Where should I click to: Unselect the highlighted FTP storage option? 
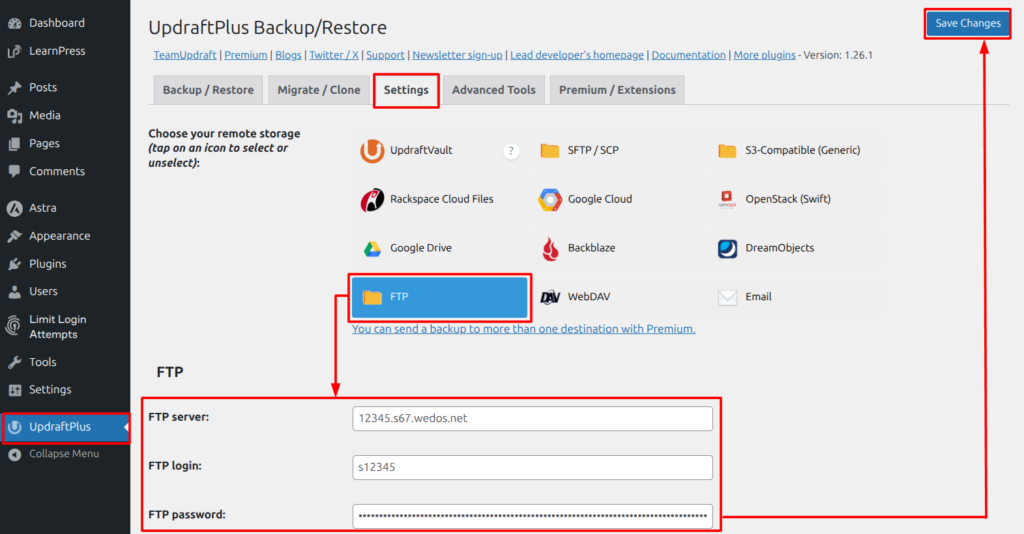[x=440, y=297]
